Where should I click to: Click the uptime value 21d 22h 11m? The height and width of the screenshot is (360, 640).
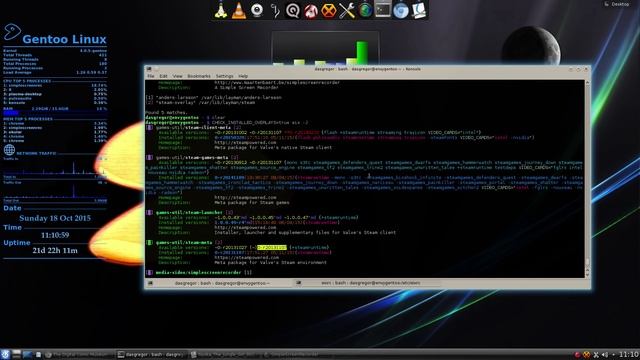click(x=55, y=250)
